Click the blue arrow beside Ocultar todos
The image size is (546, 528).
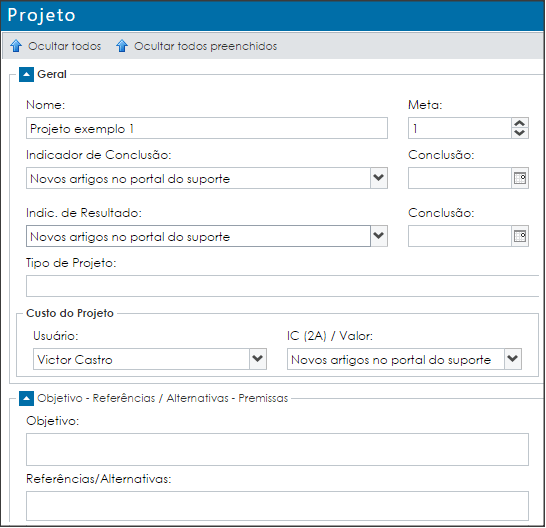click(x=16, y=46)
